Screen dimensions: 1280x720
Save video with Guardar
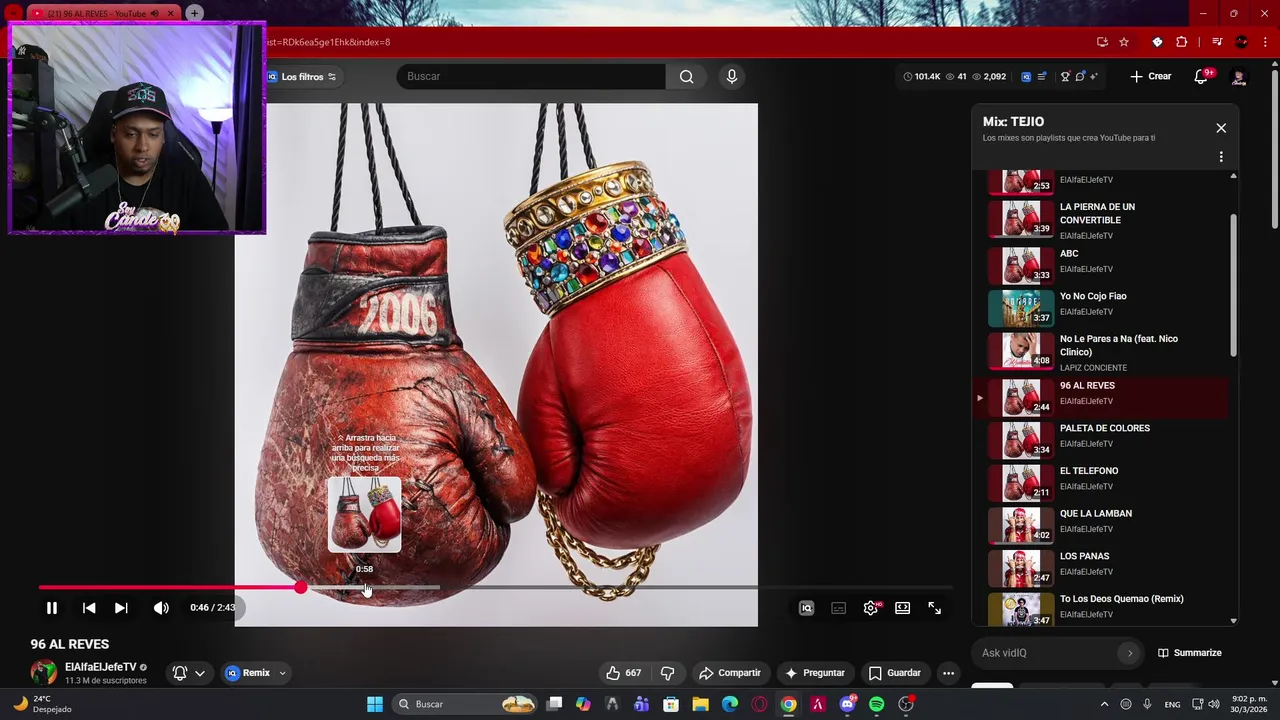click(x=895, y=673)
